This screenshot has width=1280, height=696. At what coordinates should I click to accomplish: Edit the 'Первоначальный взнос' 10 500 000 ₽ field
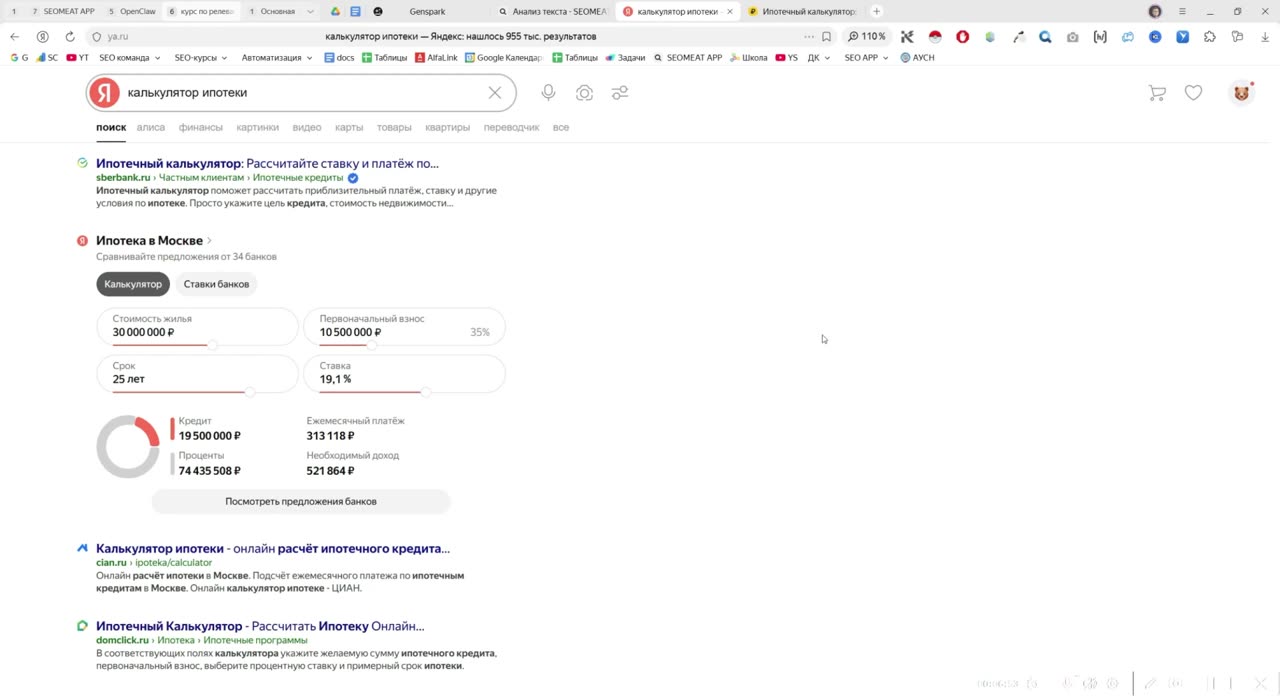click(x=404, y=326)
